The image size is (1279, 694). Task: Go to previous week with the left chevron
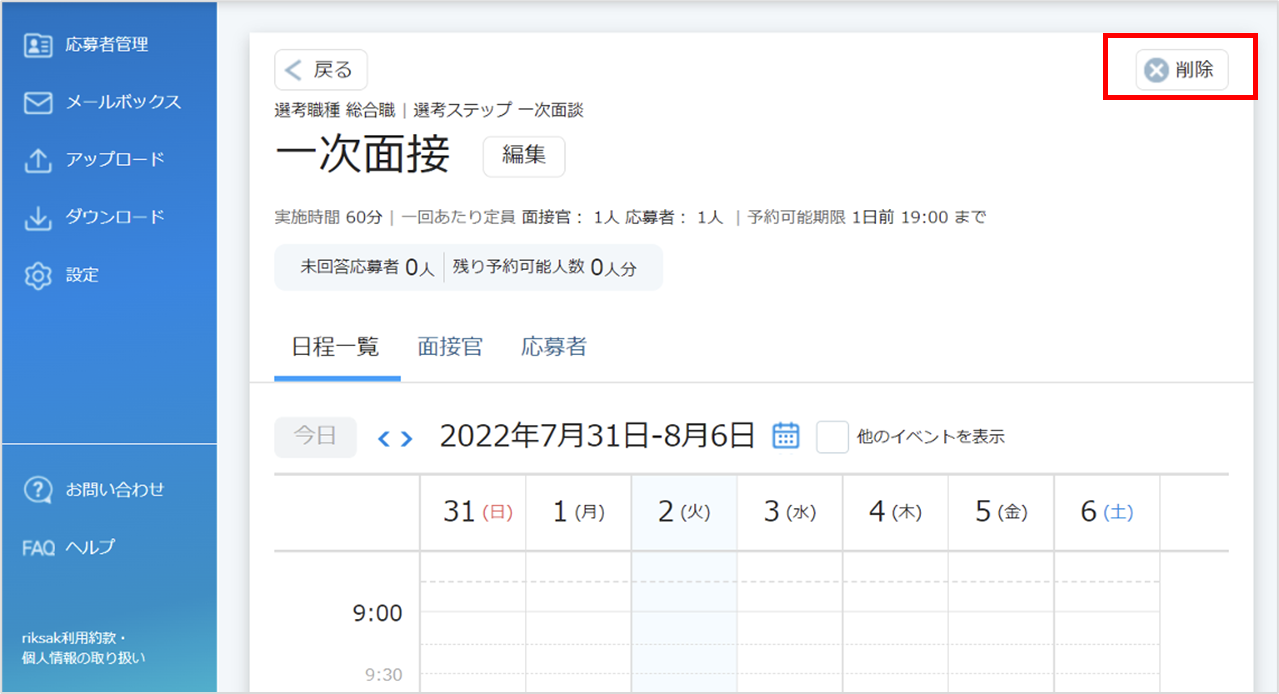(383, 438)
